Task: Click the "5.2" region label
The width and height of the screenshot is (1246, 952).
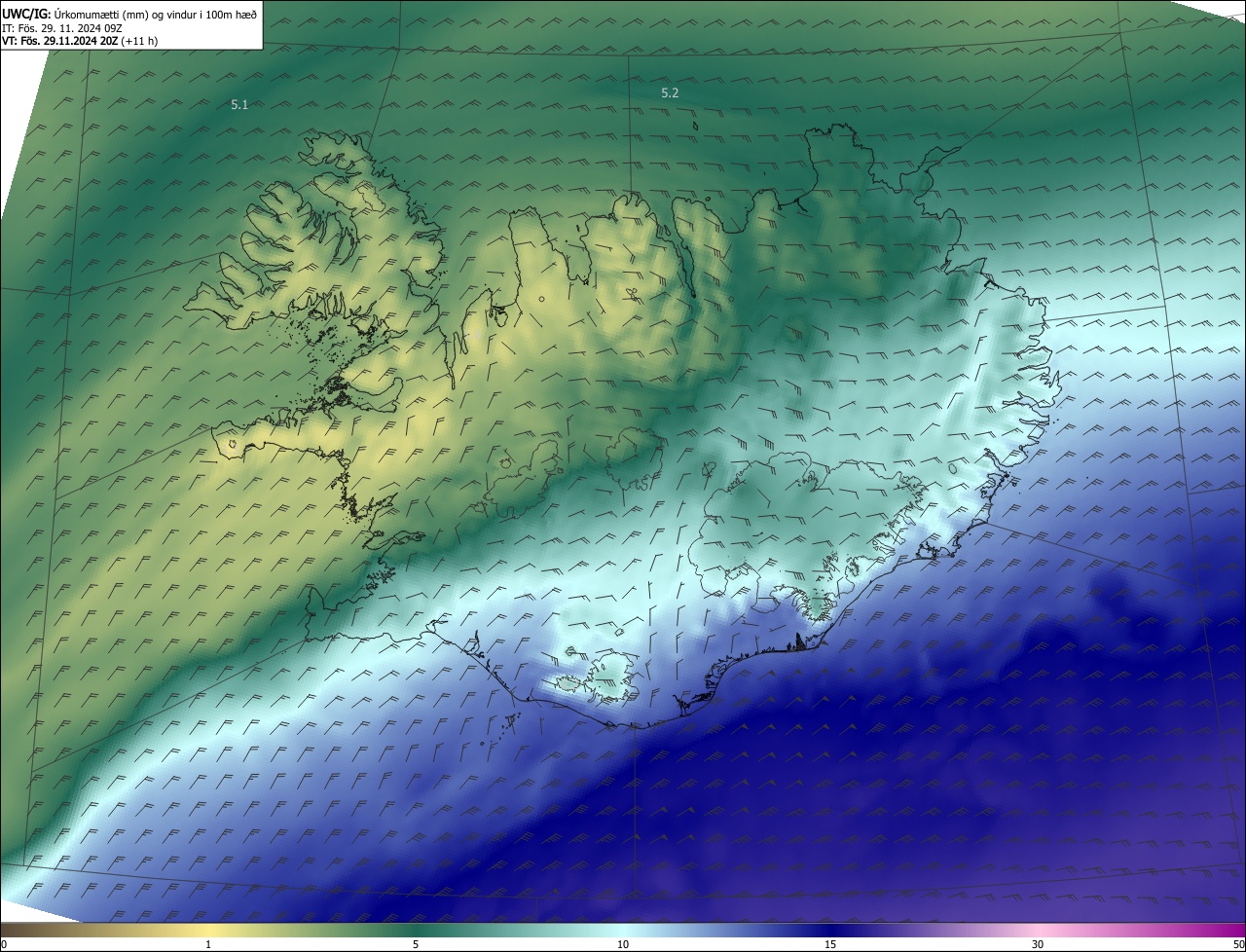Action: point(670,92)
